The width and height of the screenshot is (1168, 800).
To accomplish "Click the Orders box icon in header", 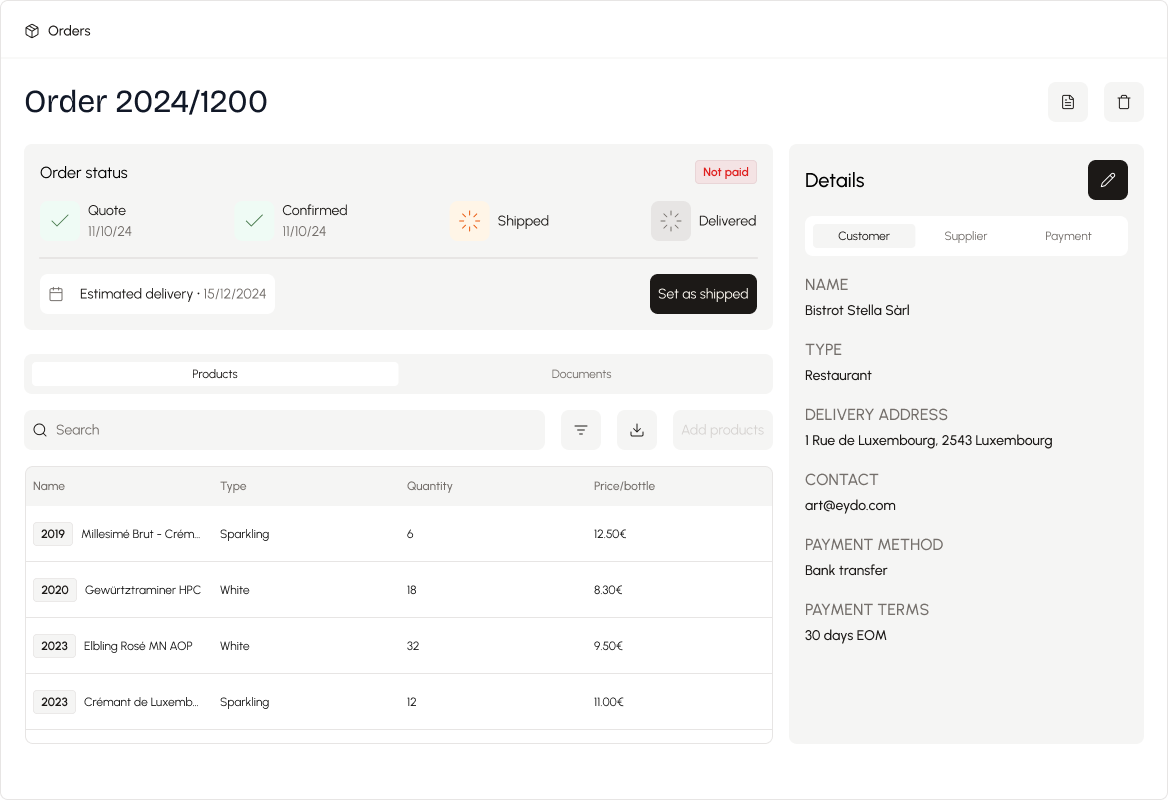I will coord(32,31).
